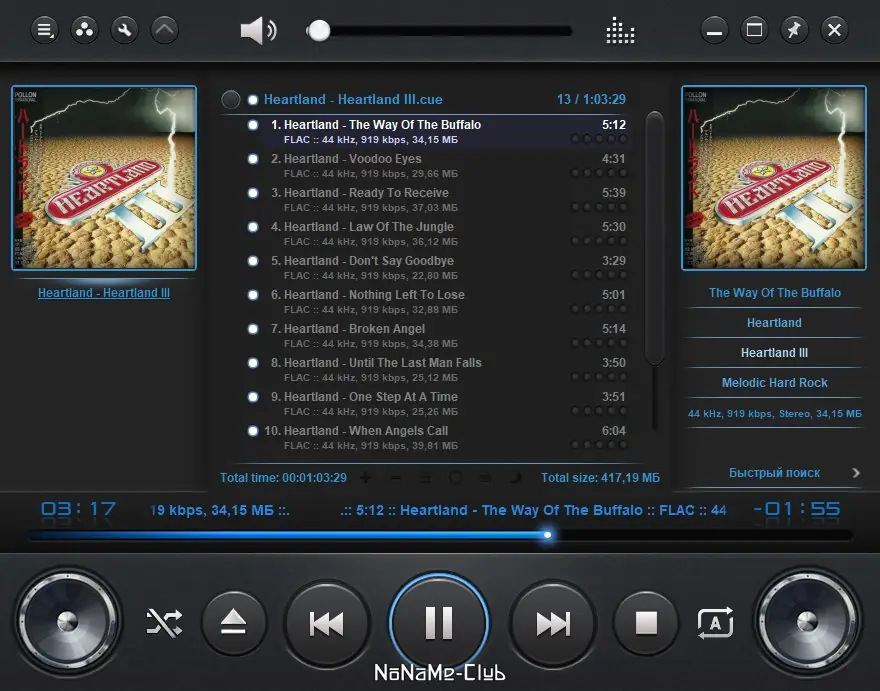Toggle the repeat A mode icon

(716, 623)
